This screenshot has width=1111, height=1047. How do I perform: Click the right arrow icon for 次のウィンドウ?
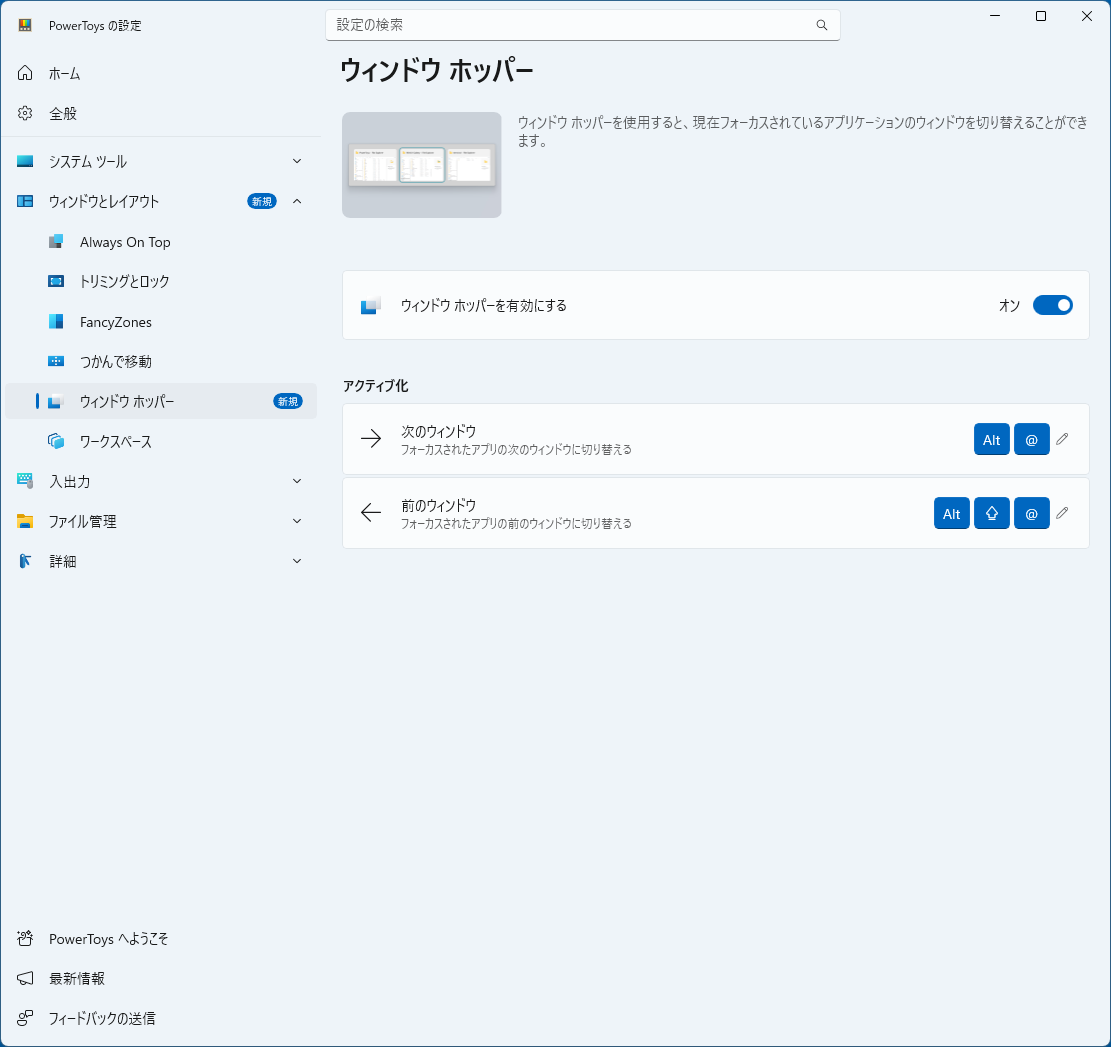point(371,438)
